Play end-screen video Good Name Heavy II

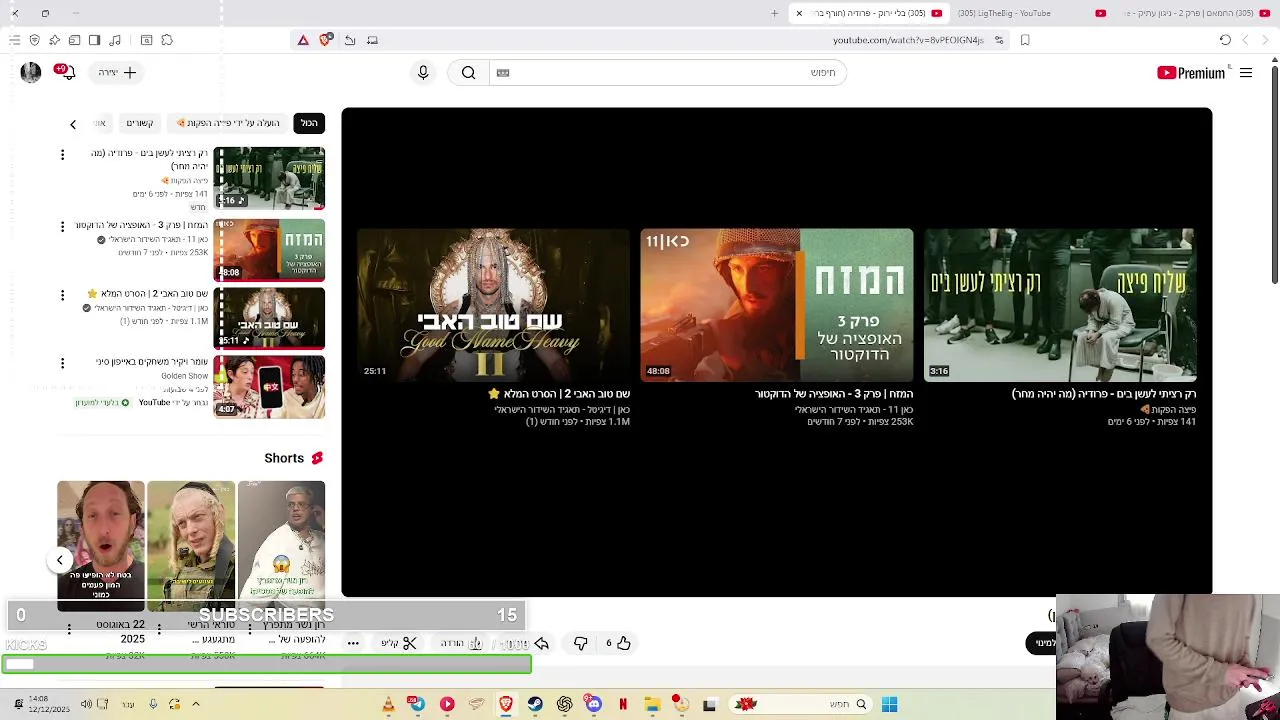pyautogui.click(x=494, y=305)
